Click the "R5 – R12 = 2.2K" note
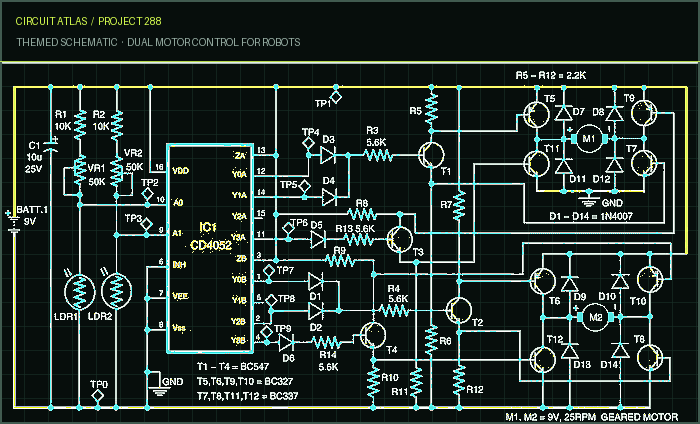Viewport: 700px width, 424px height. click(x=551, y=75)
